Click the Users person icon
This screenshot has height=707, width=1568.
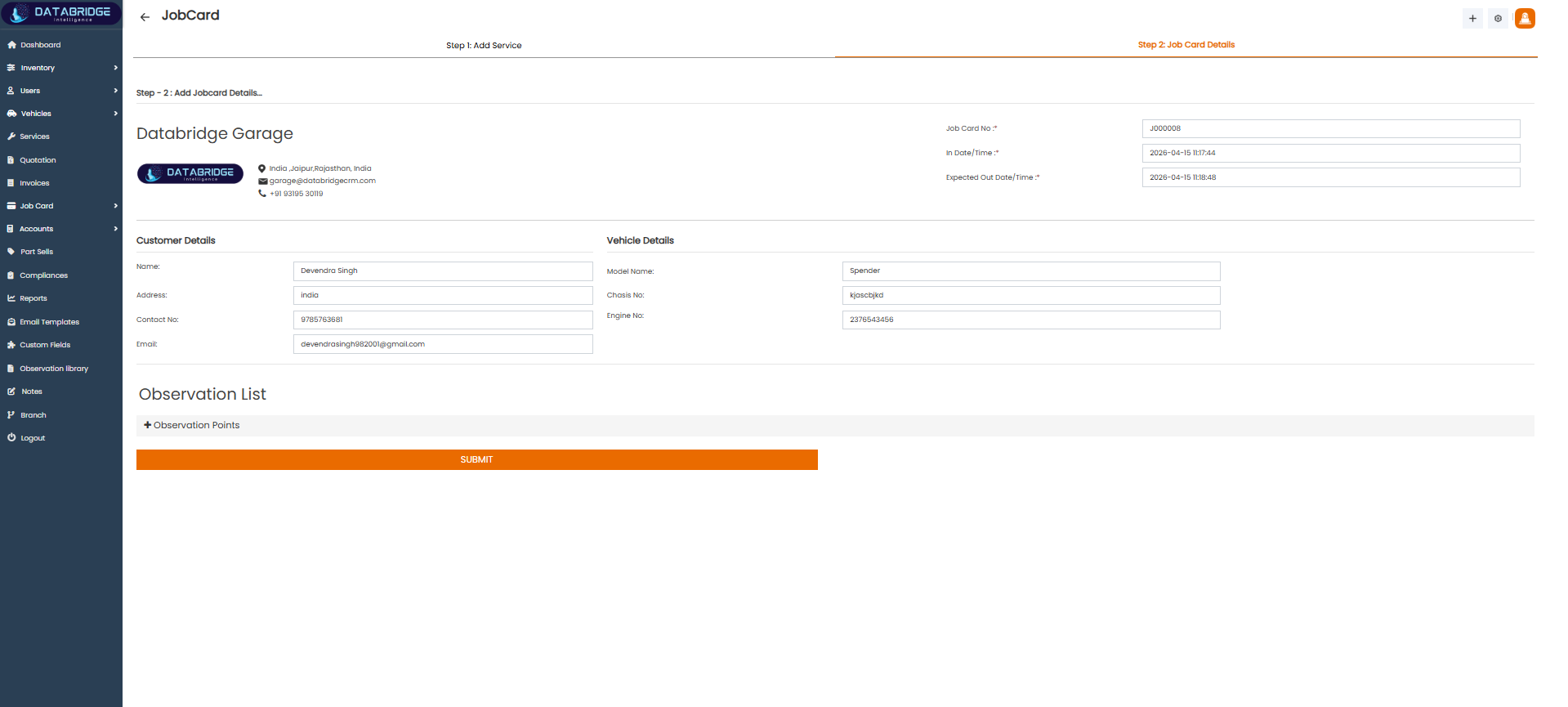(11, 91)
